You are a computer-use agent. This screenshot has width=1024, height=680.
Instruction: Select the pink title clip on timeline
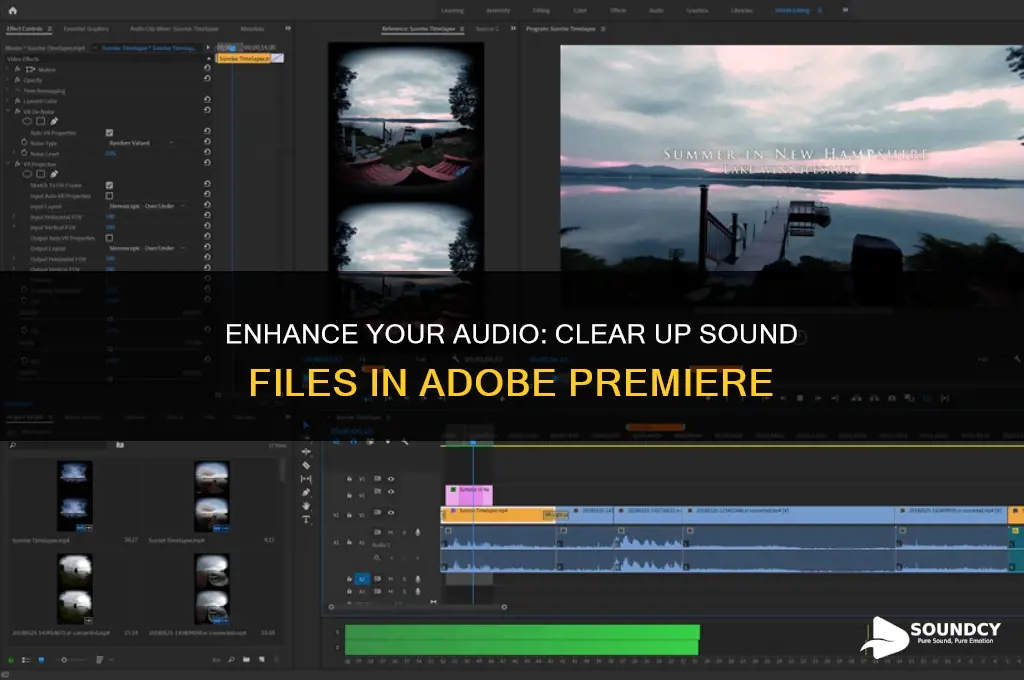(469, 494)
